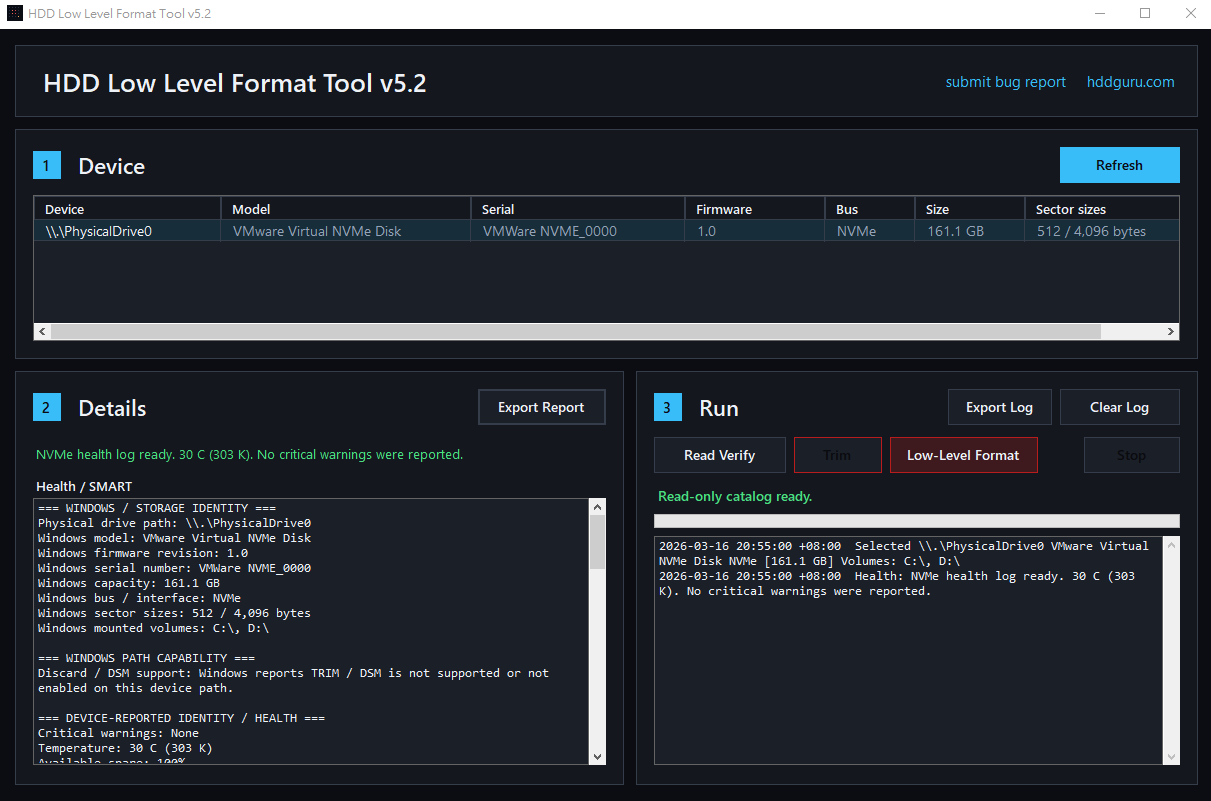Sort by the Model column header
Image resolution: width=1211 pixels, height=801 pixels.
click(345, 209)
